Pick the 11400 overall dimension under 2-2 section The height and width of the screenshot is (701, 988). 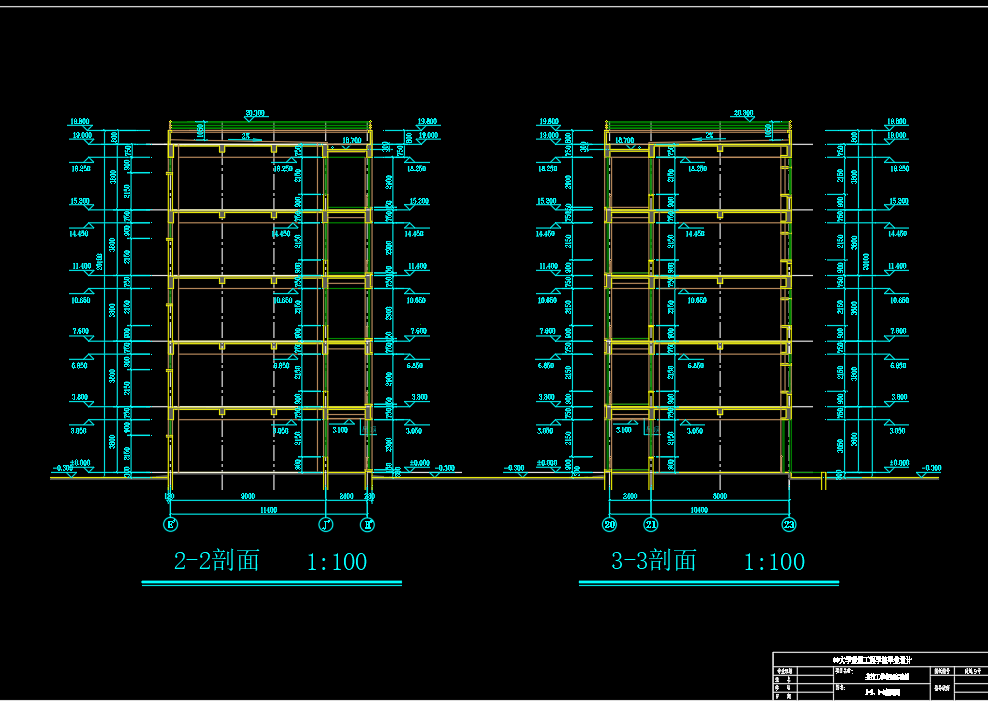(268, 510)
